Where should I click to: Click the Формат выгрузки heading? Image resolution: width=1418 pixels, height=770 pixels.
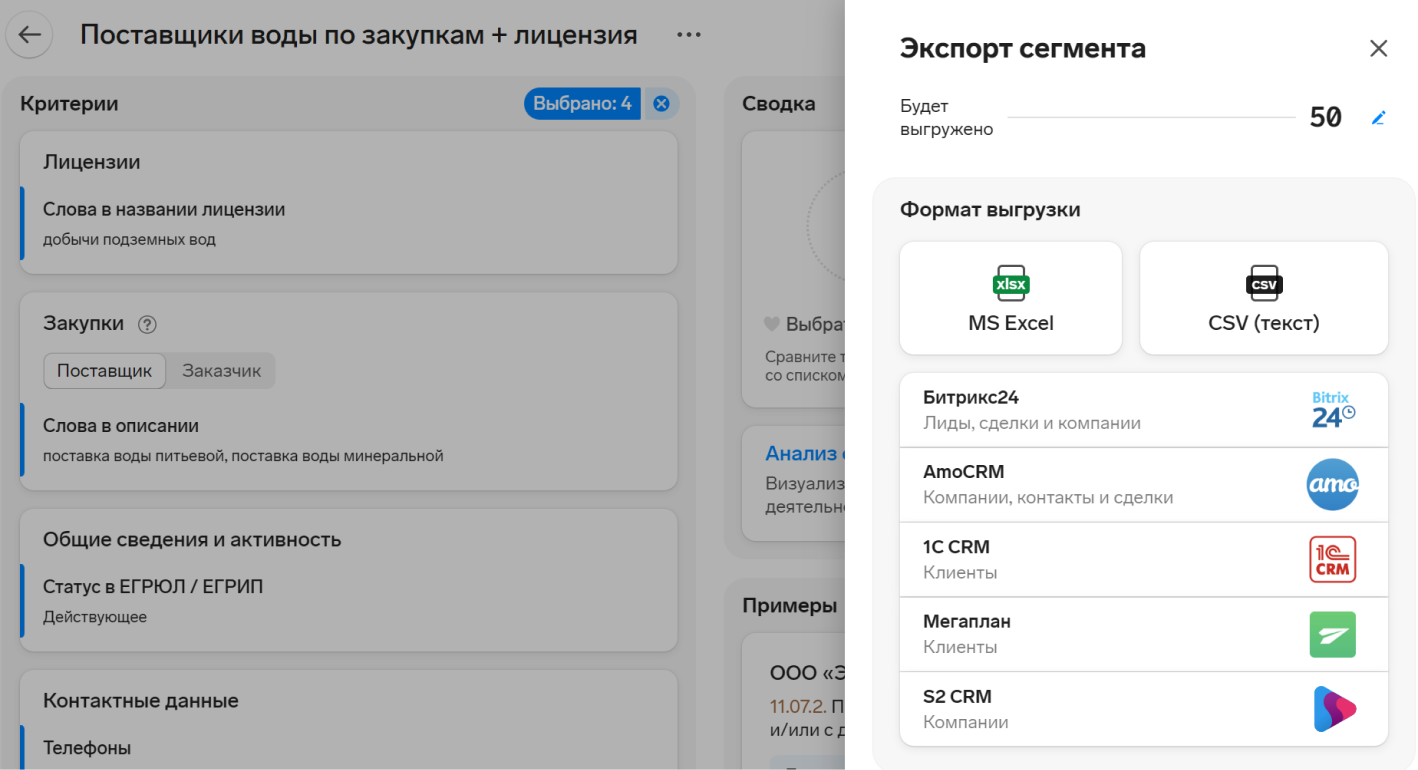tap(990, 210)
